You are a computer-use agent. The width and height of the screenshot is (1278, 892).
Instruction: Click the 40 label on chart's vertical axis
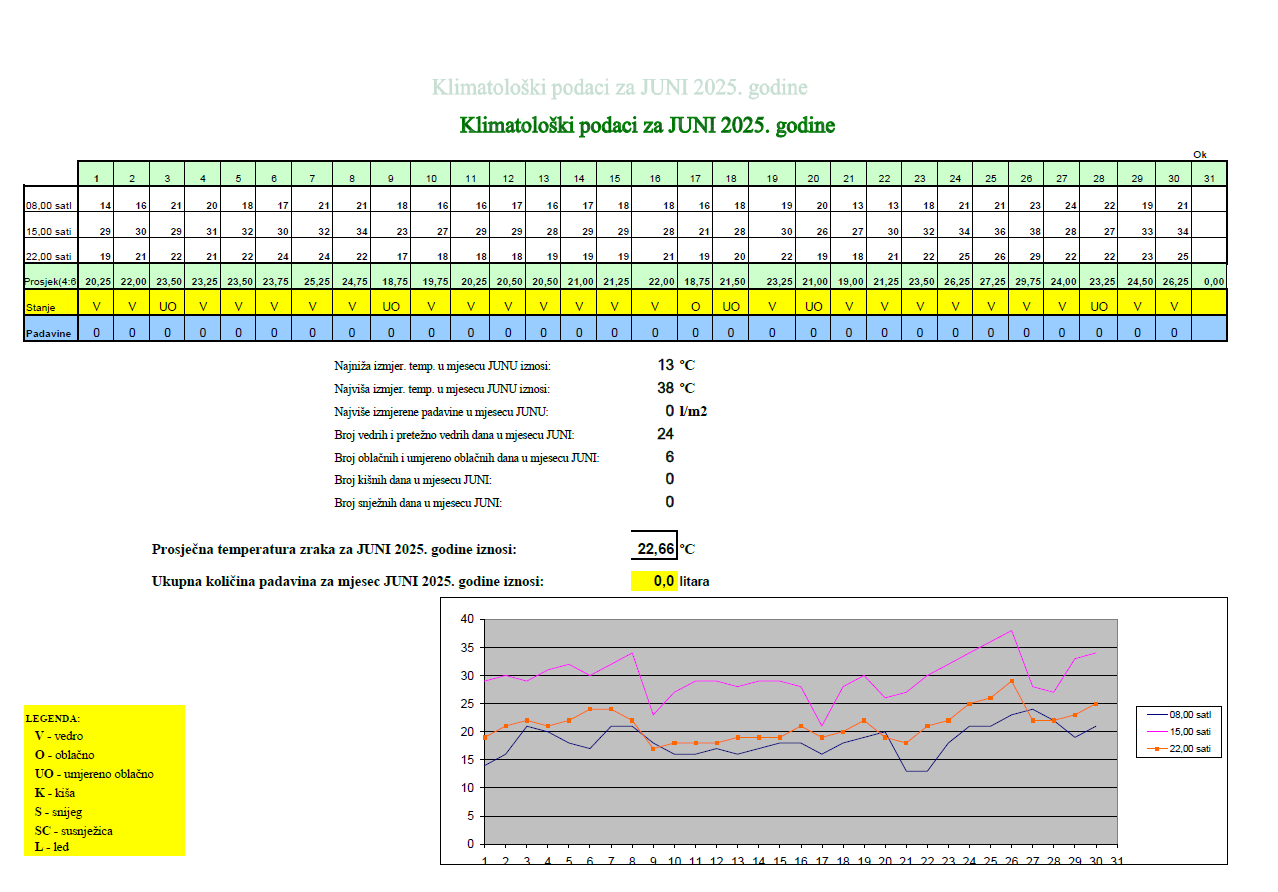pos(466,619)
